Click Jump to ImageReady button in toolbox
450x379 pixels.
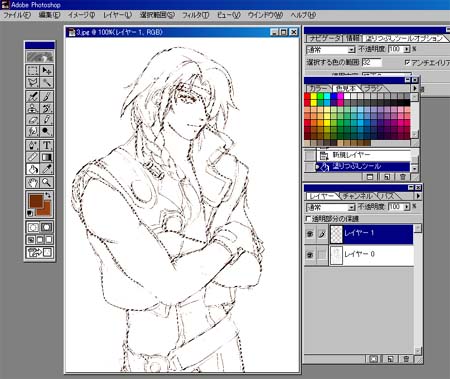click(x=40, y=252)
